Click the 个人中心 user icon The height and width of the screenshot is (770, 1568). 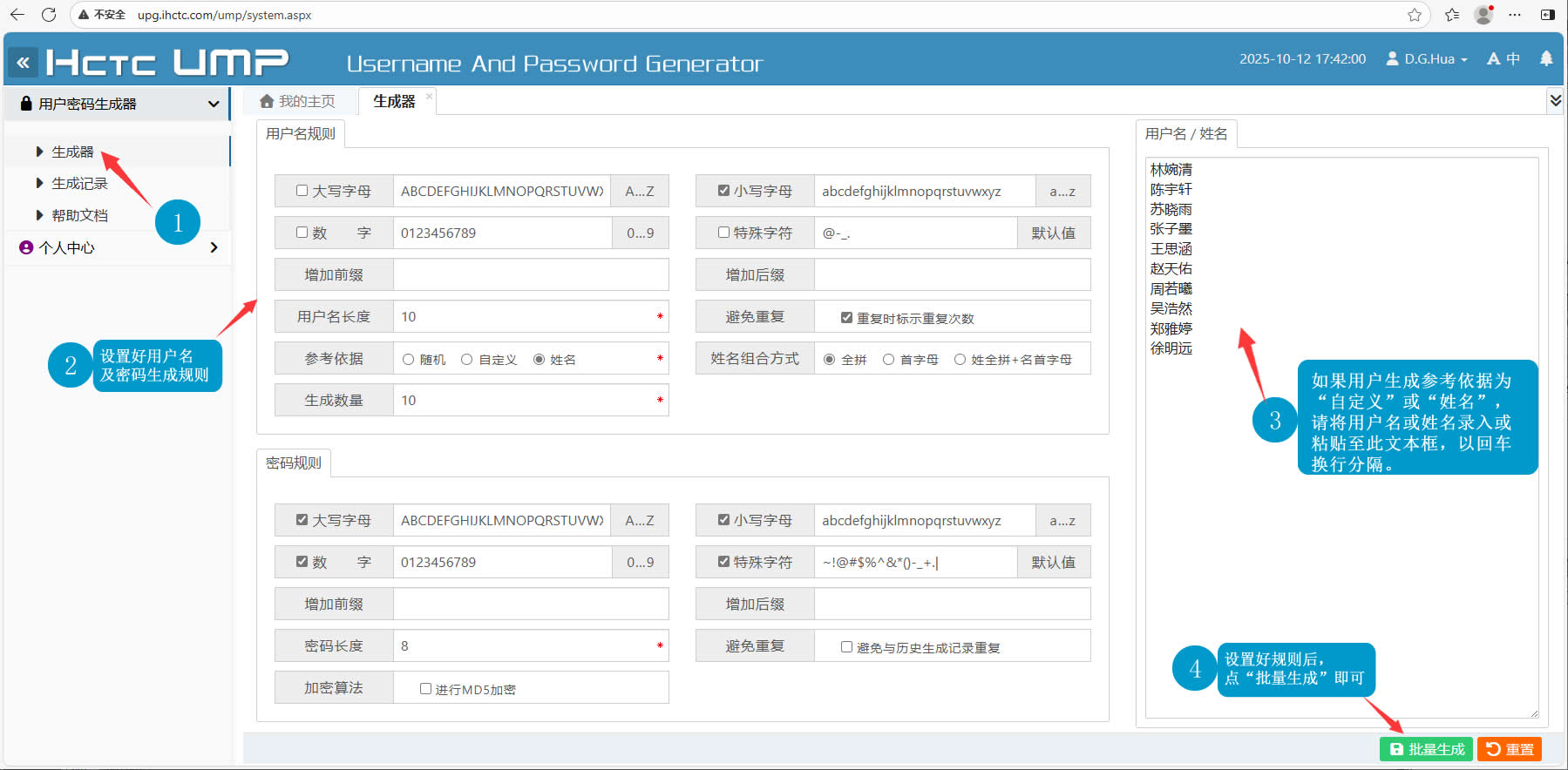click(x=26, y=247)
